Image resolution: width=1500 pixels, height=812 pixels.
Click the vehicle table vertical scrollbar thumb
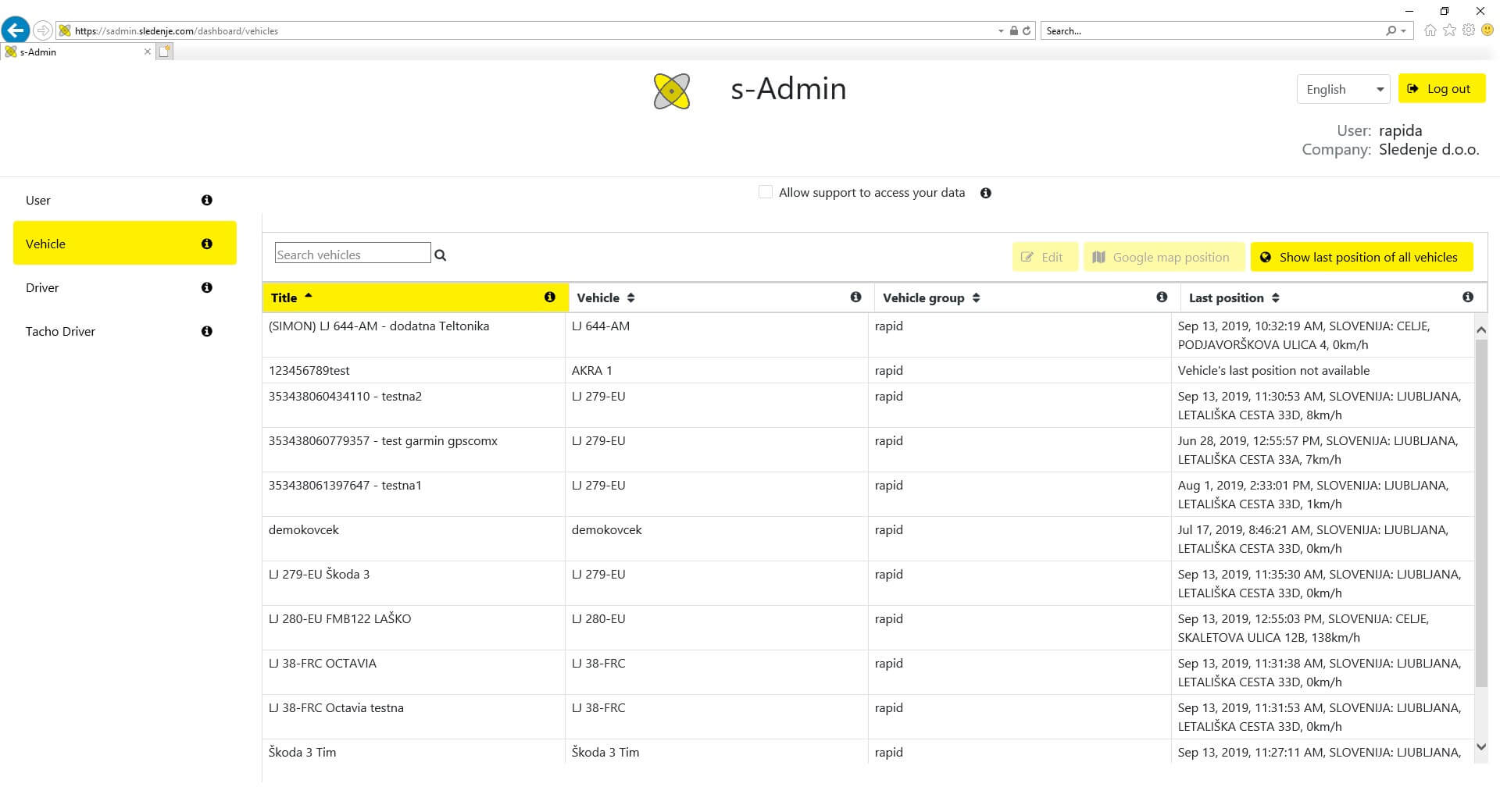1480,514
